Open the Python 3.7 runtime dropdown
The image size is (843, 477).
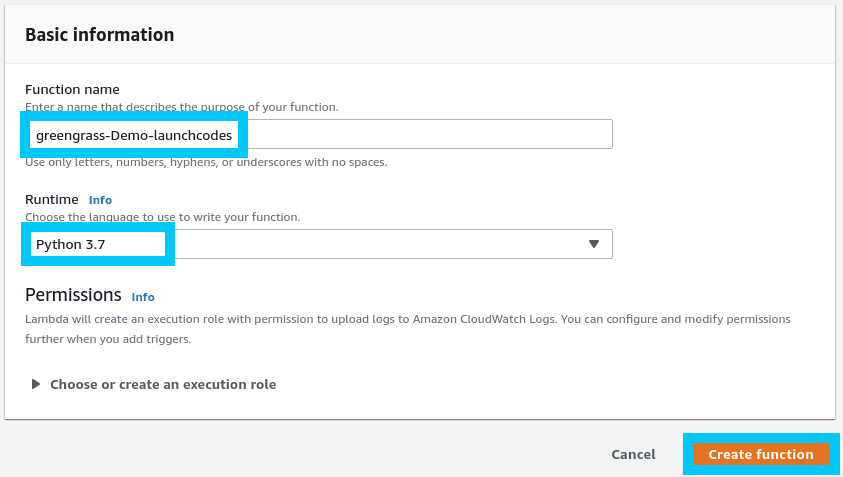[318, 244]
